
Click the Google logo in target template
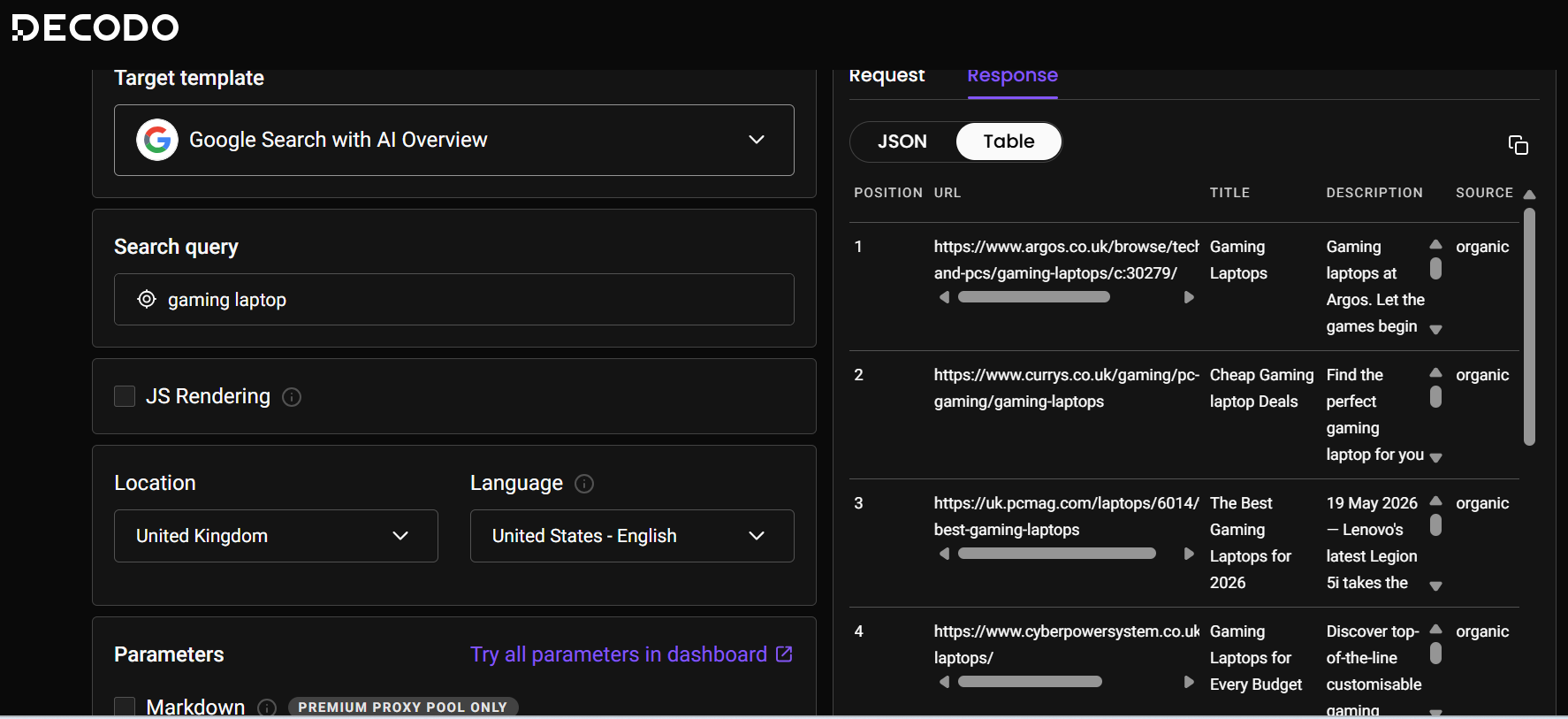(157, 140)
